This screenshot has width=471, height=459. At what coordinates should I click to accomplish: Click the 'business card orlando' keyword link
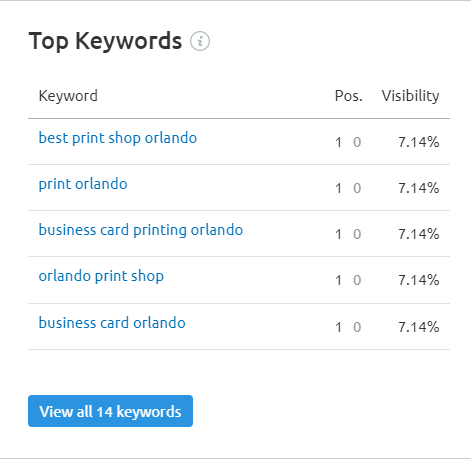click(112, 323)
